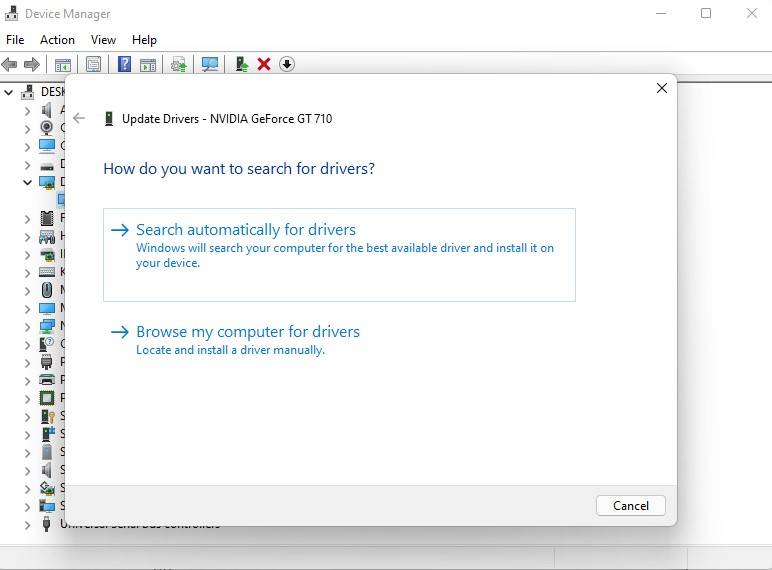This screenshot has height=570, width=772.
Task: Click the green-arrow Enable device toolbar icon
Action: (x=241, y=64)
